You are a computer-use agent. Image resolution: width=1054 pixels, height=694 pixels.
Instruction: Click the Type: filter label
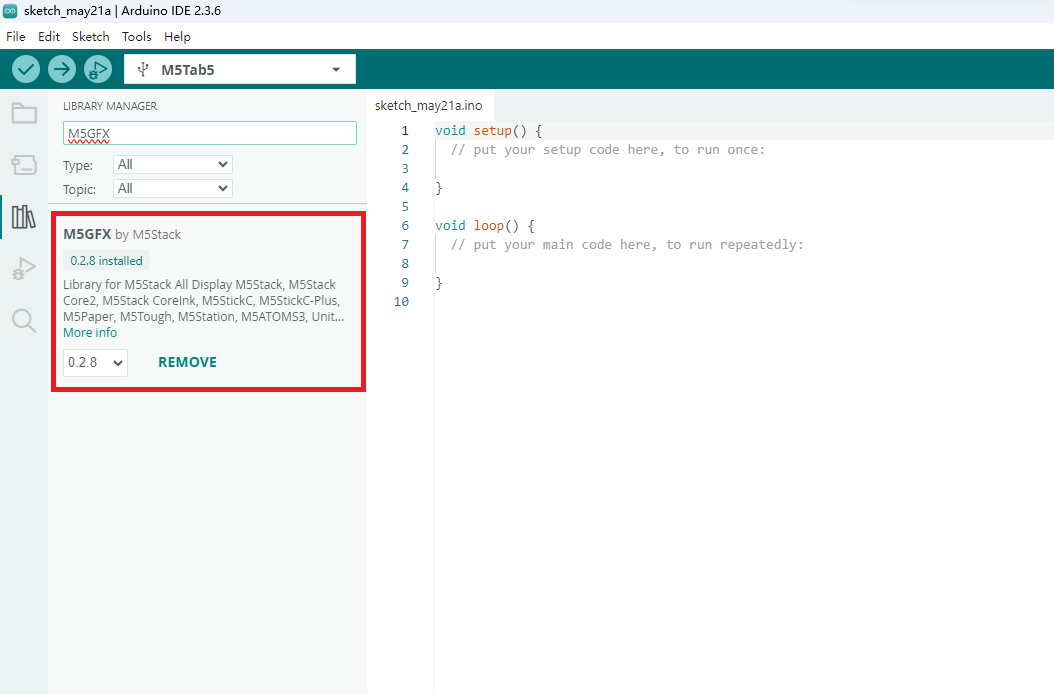pyautogui.click(x=78, y=165)
